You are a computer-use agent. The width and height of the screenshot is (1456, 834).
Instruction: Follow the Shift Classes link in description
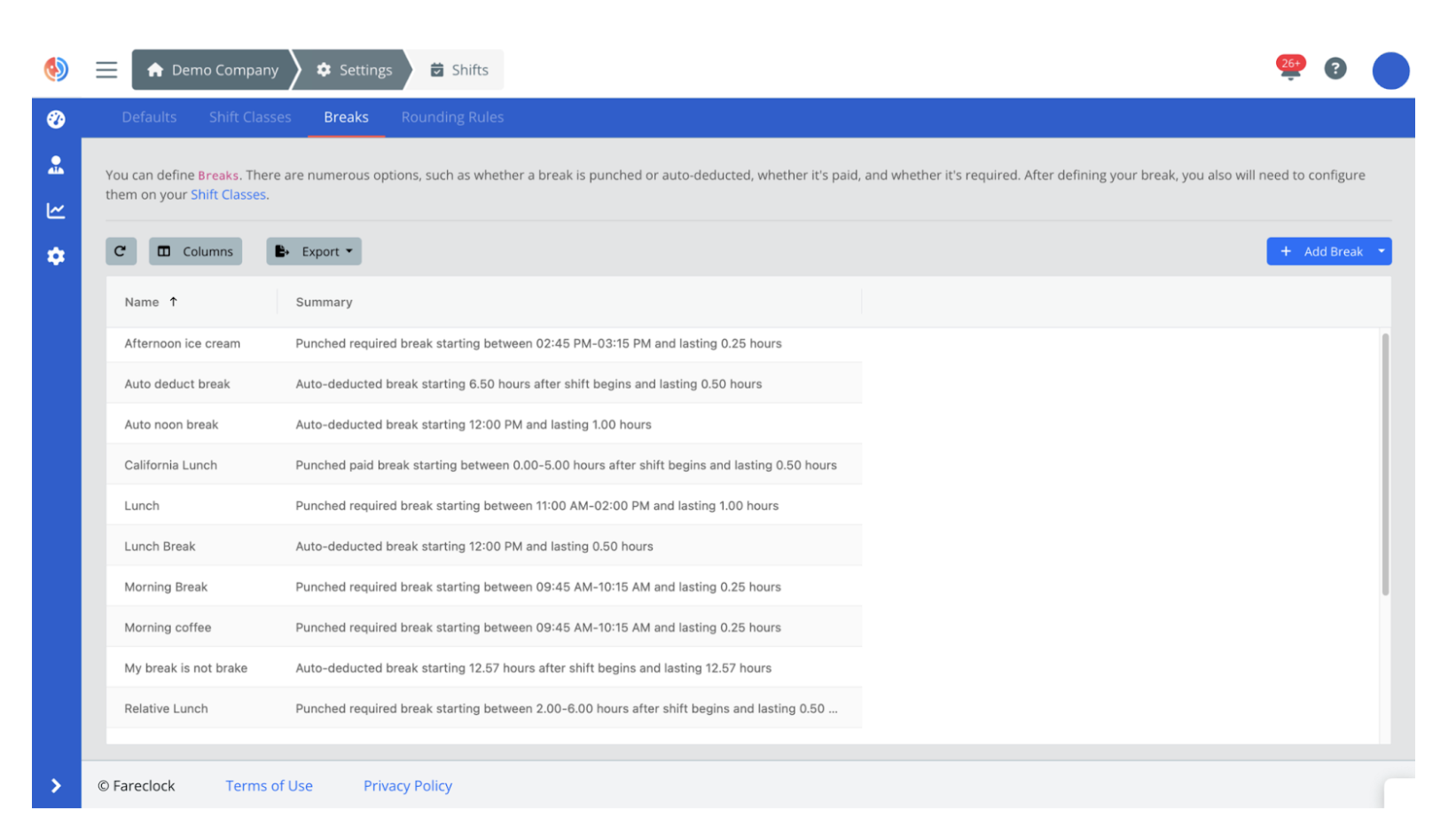pos(228,195)
